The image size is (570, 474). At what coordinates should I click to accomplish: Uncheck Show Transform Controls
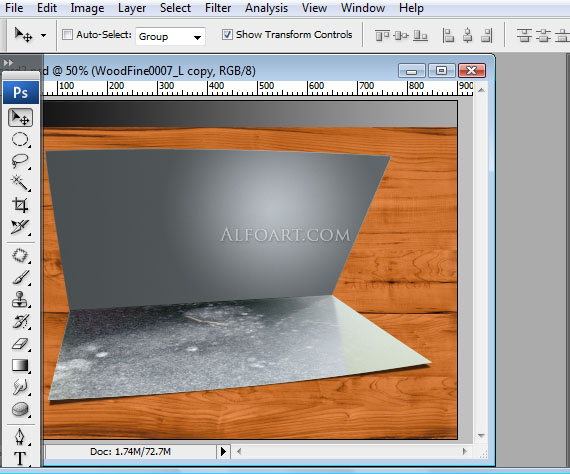coord(227,35)
